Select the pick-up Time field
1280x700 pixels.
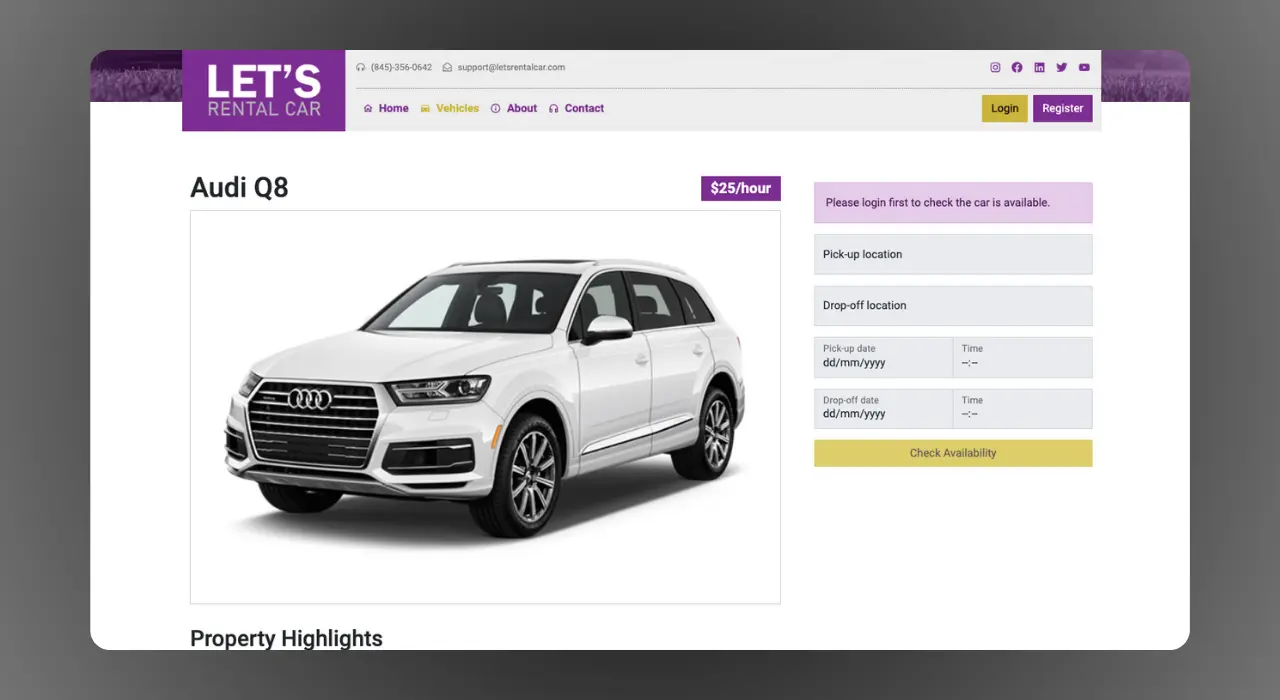click(x=1023, y=357)
